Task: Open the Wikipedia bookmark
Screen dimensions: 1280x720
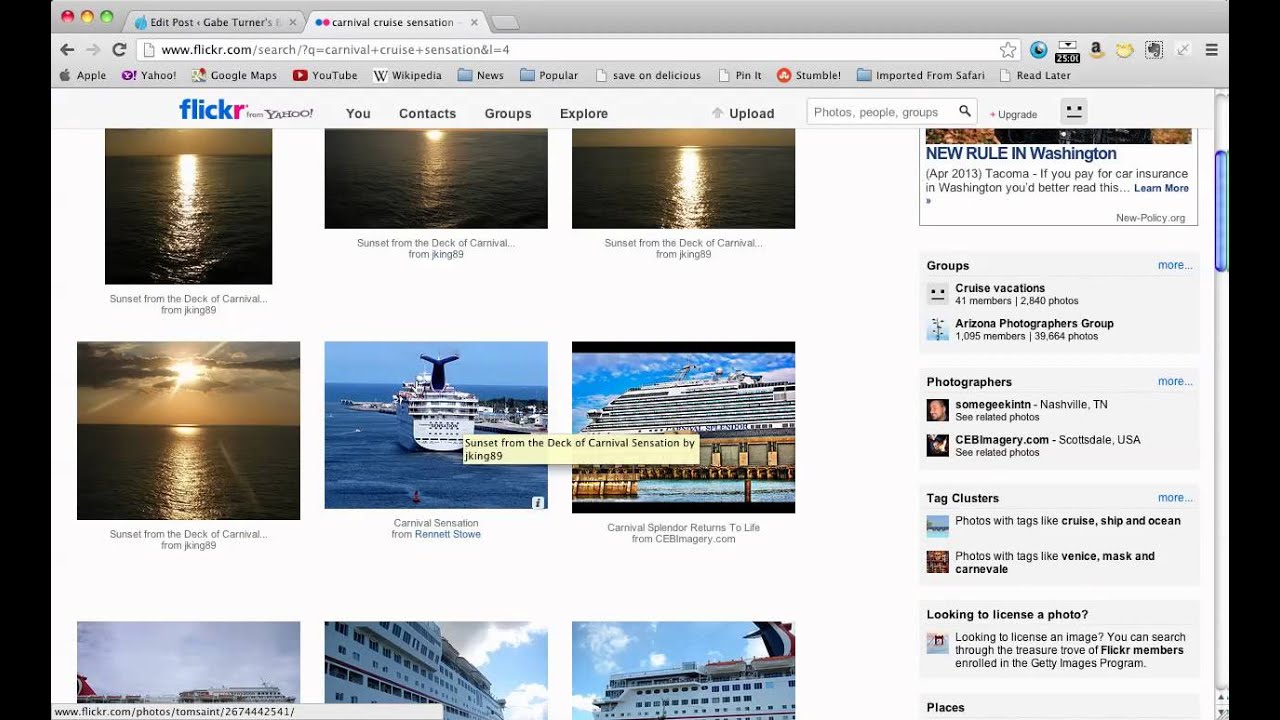Action: (x=407, y=75)
